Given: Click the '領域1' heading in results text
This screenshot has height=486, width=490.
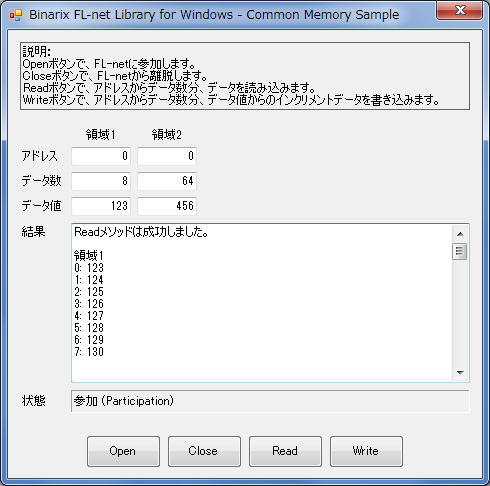Looking at the screenshot, I should pos(89,256).
